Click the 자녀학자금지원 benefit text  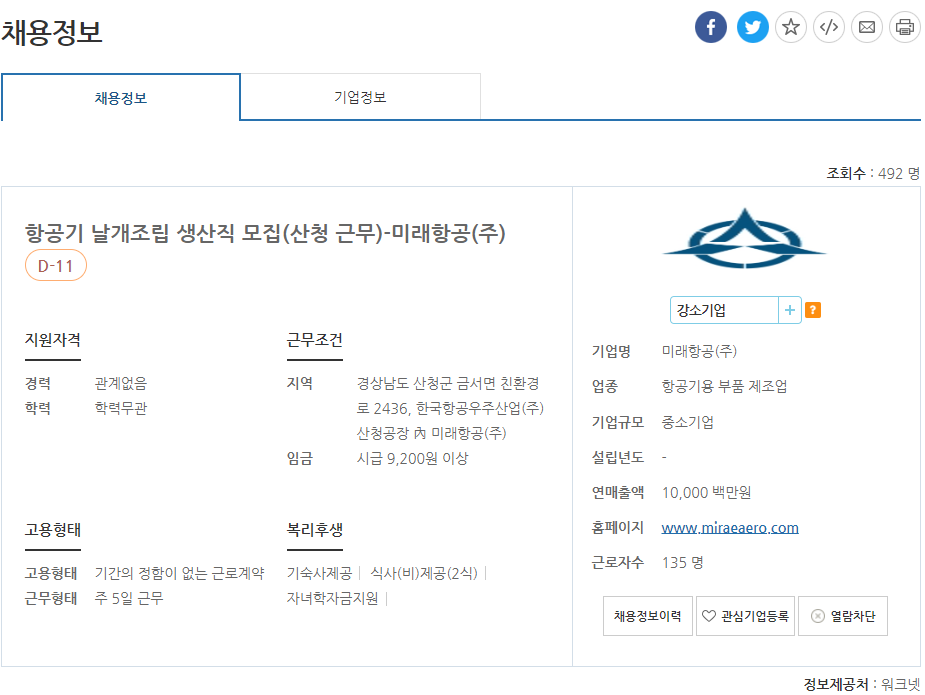point(332,598)
